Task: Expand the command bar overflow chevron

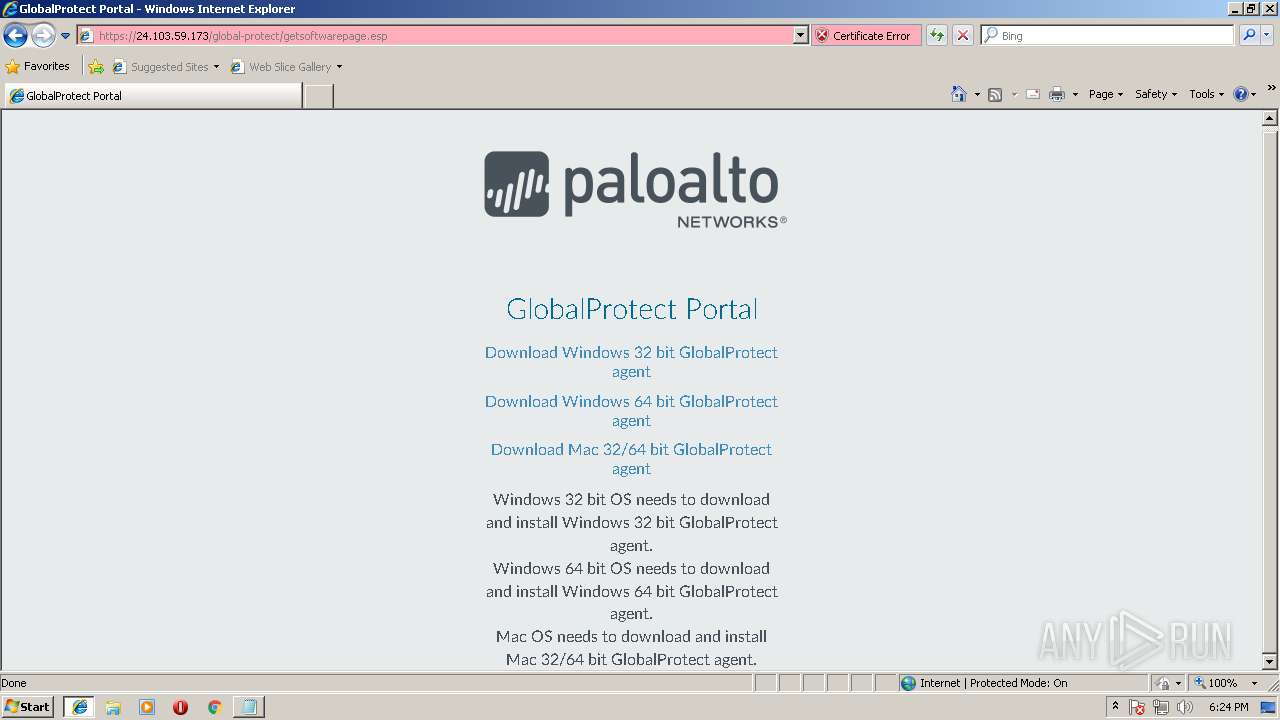Action: [1271, 90]
